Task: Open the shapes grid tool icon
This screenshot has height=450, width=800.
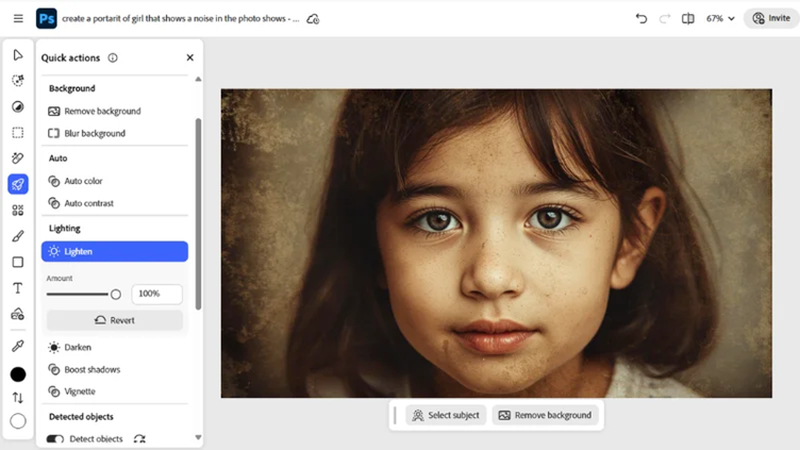Action: click(x=18, y=210)
